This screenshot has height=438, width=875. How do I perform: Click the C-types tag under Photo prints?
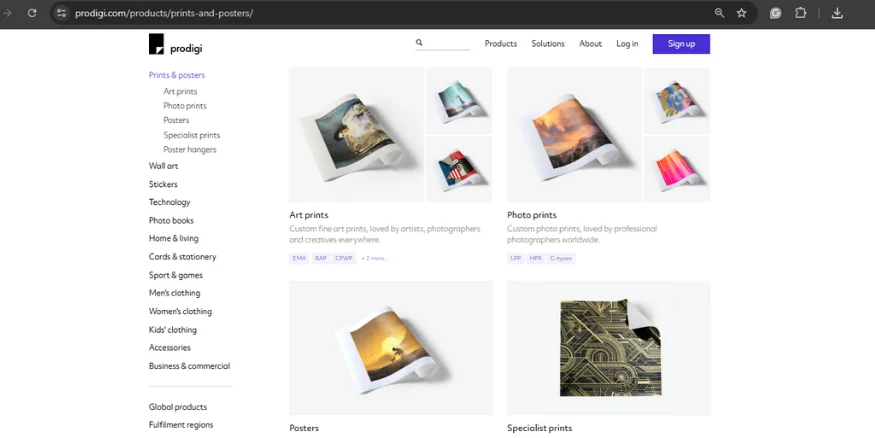pyautogui.click(x=561, y=258)
